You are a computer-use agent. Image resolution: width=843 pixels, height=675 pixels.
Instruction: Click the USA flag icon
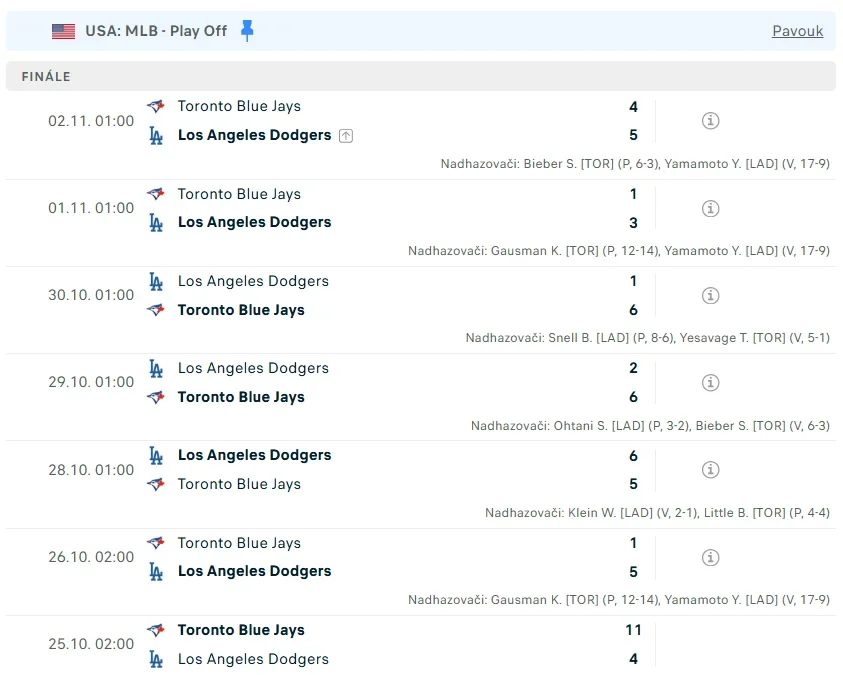click(x=64, y=31)
